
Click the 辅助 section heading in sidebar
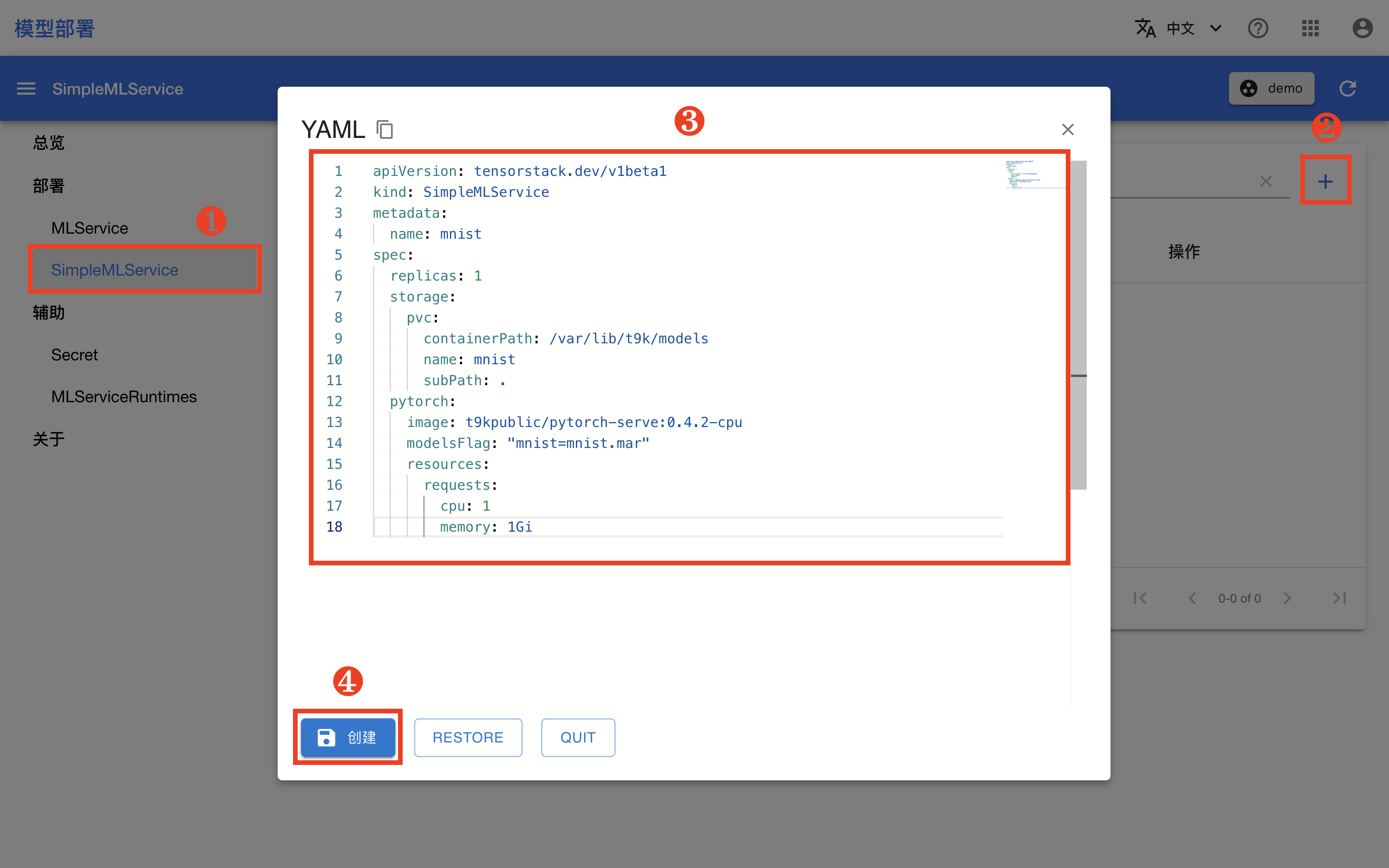49,312
